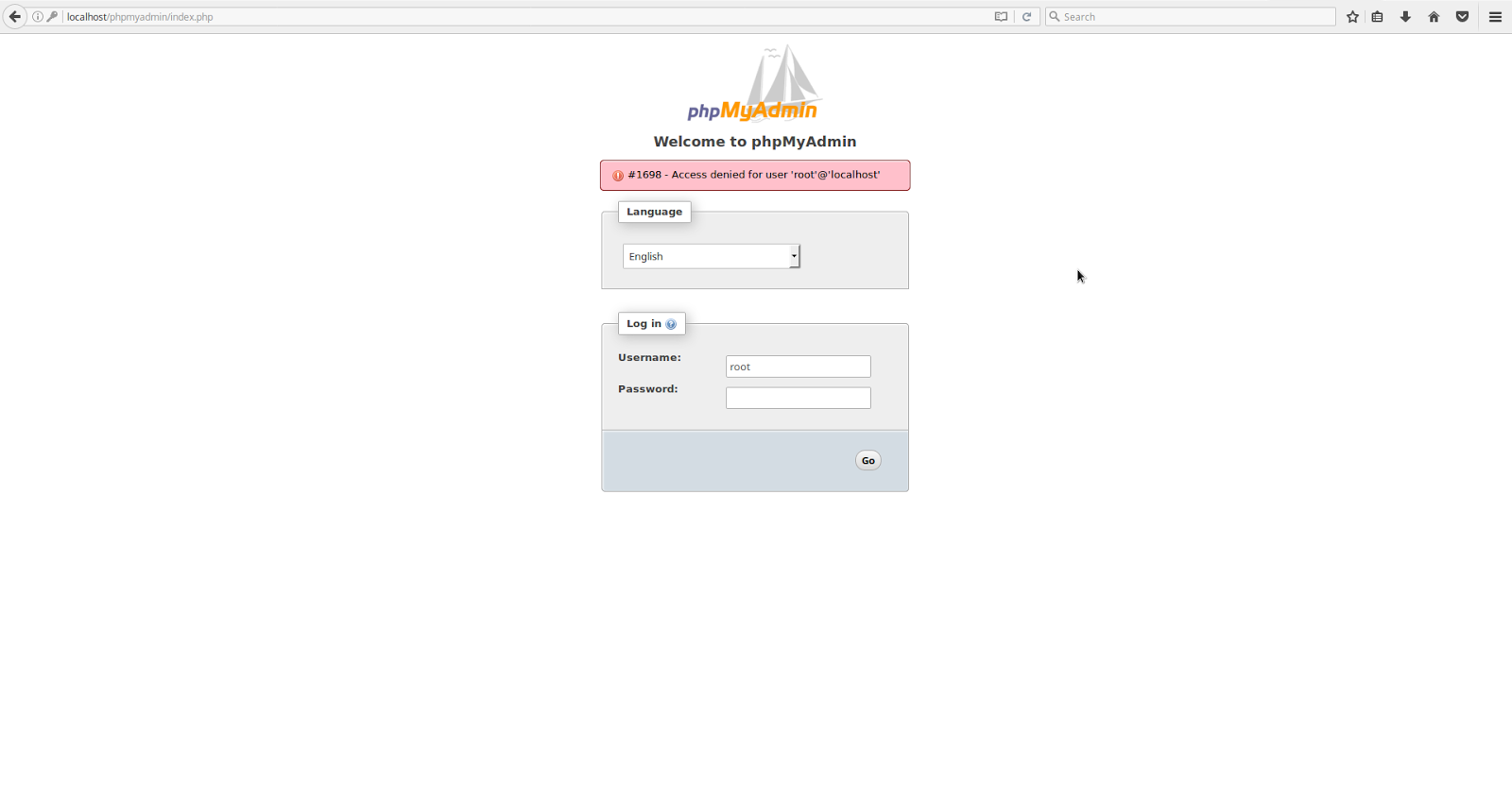Viewport: 1512px width, 785px height.
Task: Click the Username: label
Action: pos(649,357)
